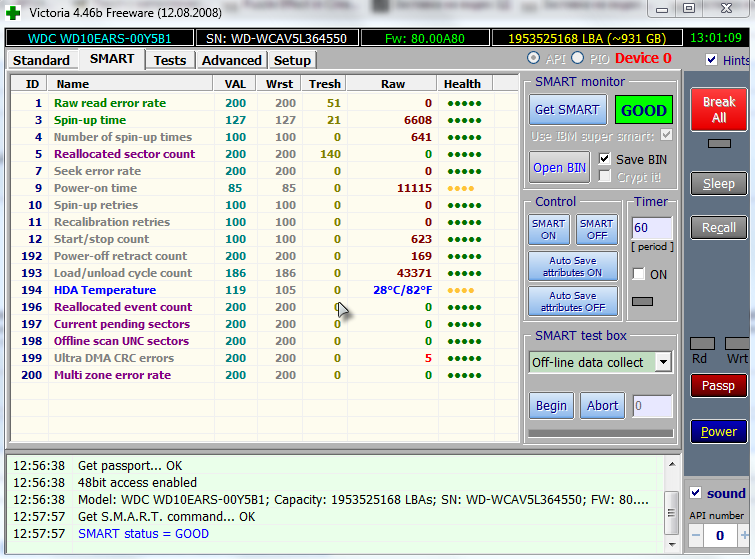Select the API radio button
Viewport: 755px width, 559px height.
point(534,59)
